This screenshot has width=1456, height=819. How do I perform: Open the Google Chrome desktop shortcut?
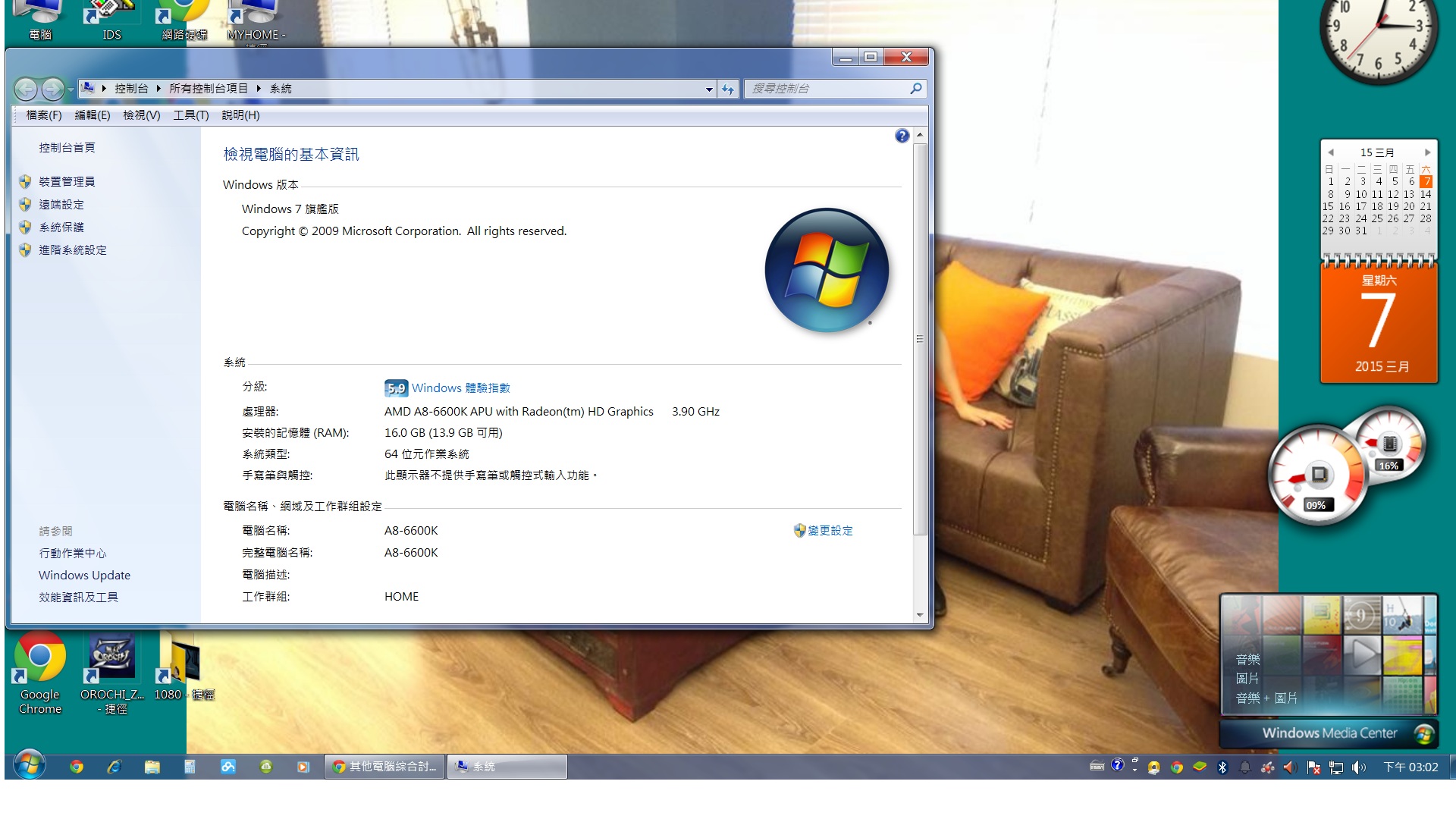point(40,674)
